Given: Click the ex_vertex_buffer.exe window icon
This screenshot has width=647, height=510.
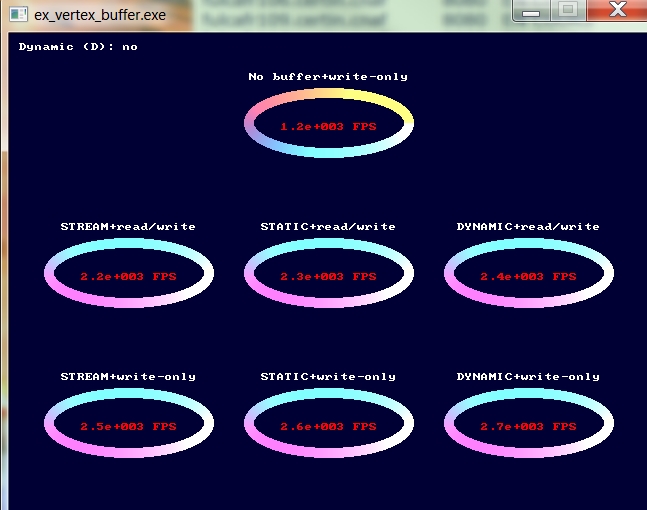Looking at the screenshot, I should (17, 16).
